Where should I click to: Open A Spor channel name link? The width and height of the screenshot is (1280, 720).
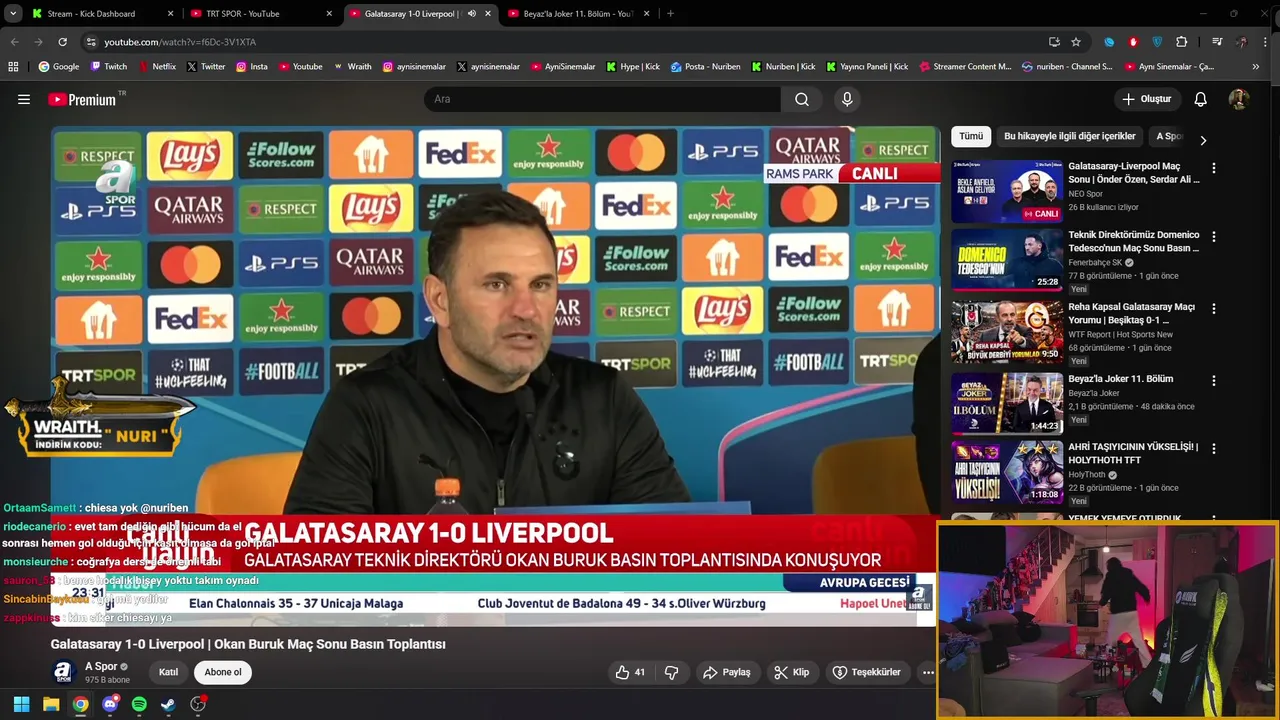pos(101,666)
